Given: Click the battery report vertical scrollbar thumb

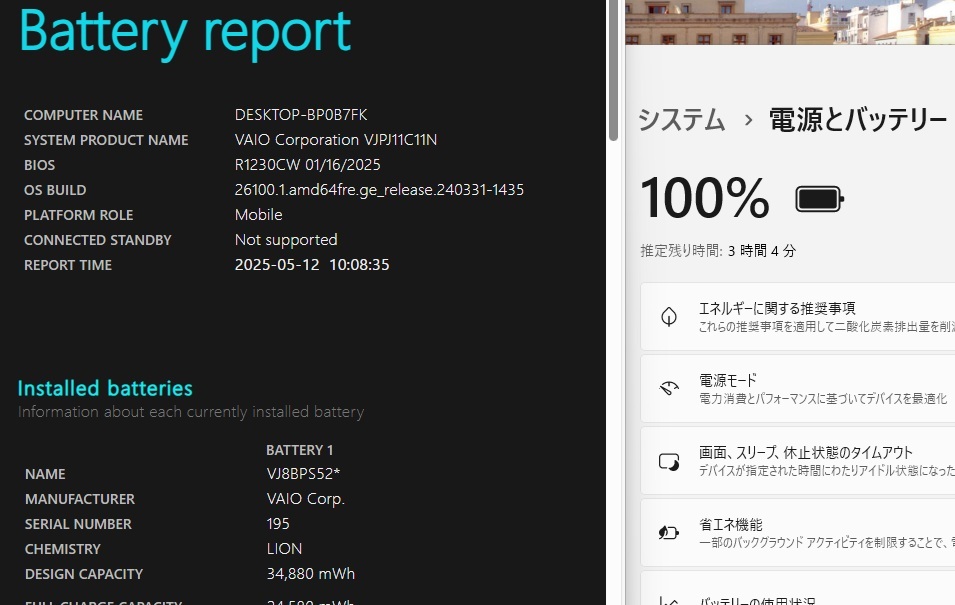Looking at the screenshot, I should pos(613,70).
